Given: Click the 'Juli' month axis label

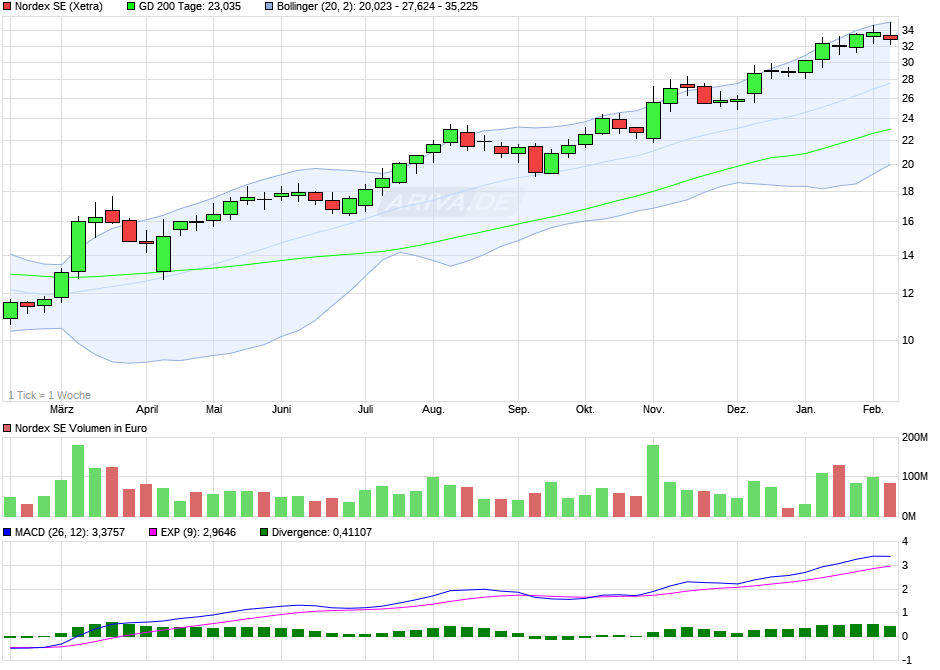Looking at the screenshot, I should 366,409.
